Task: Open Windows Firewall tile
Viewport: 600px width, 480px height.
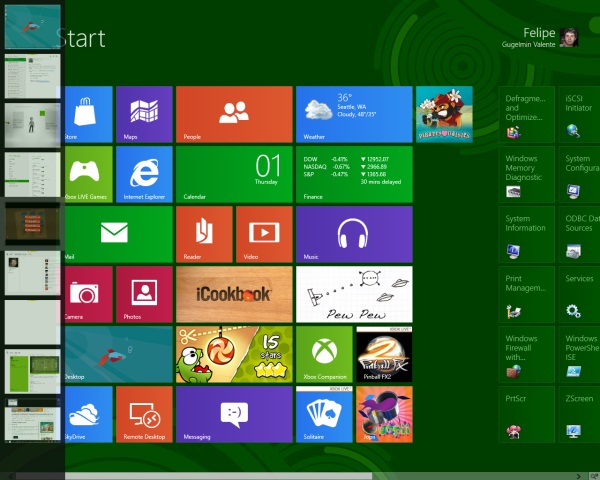Action: coord(527,354)
